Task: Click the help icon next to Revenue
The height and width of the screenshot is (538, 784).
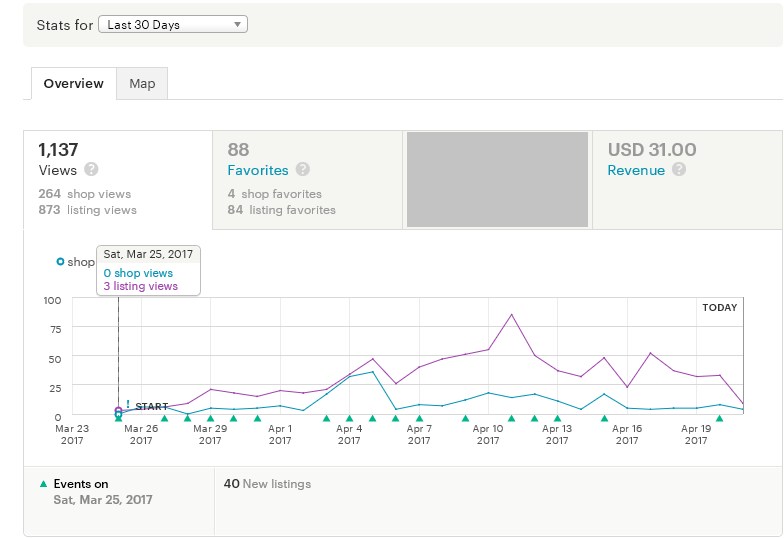Action: [x=679, y=170]
